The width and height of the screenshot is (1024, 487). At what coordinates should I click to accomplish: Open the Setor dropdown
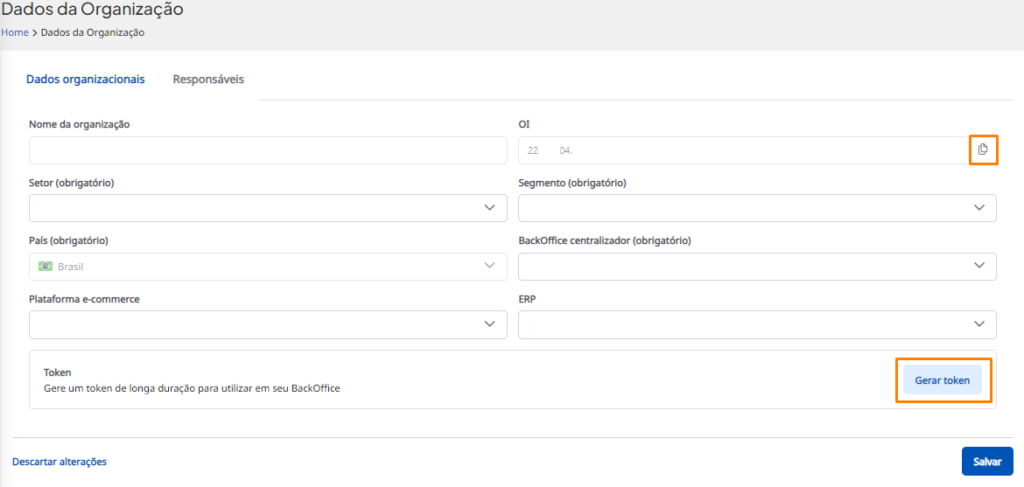(268, 208)
